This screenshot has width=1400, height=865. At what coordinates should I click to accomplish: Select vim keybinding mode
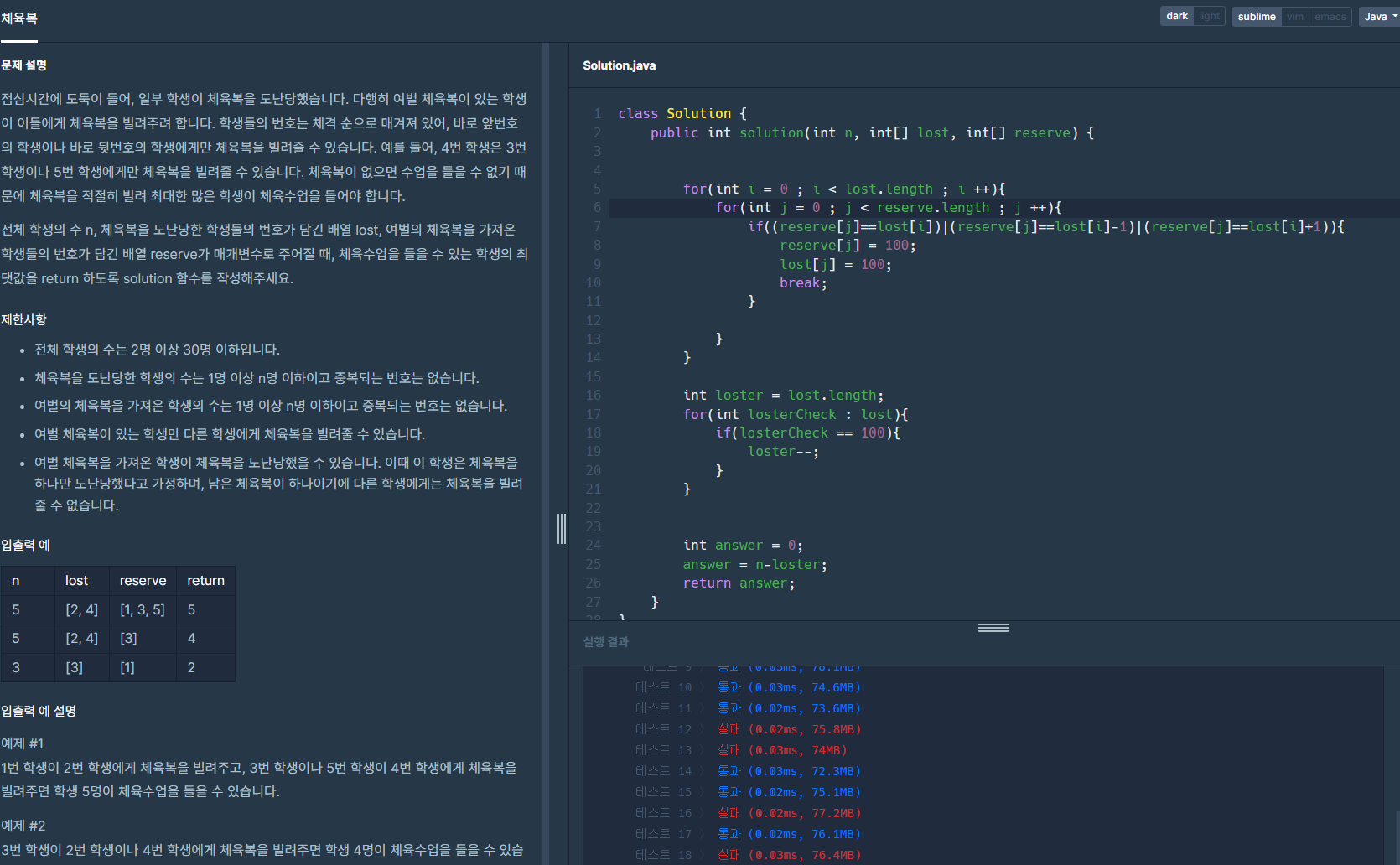point(1295,17)
